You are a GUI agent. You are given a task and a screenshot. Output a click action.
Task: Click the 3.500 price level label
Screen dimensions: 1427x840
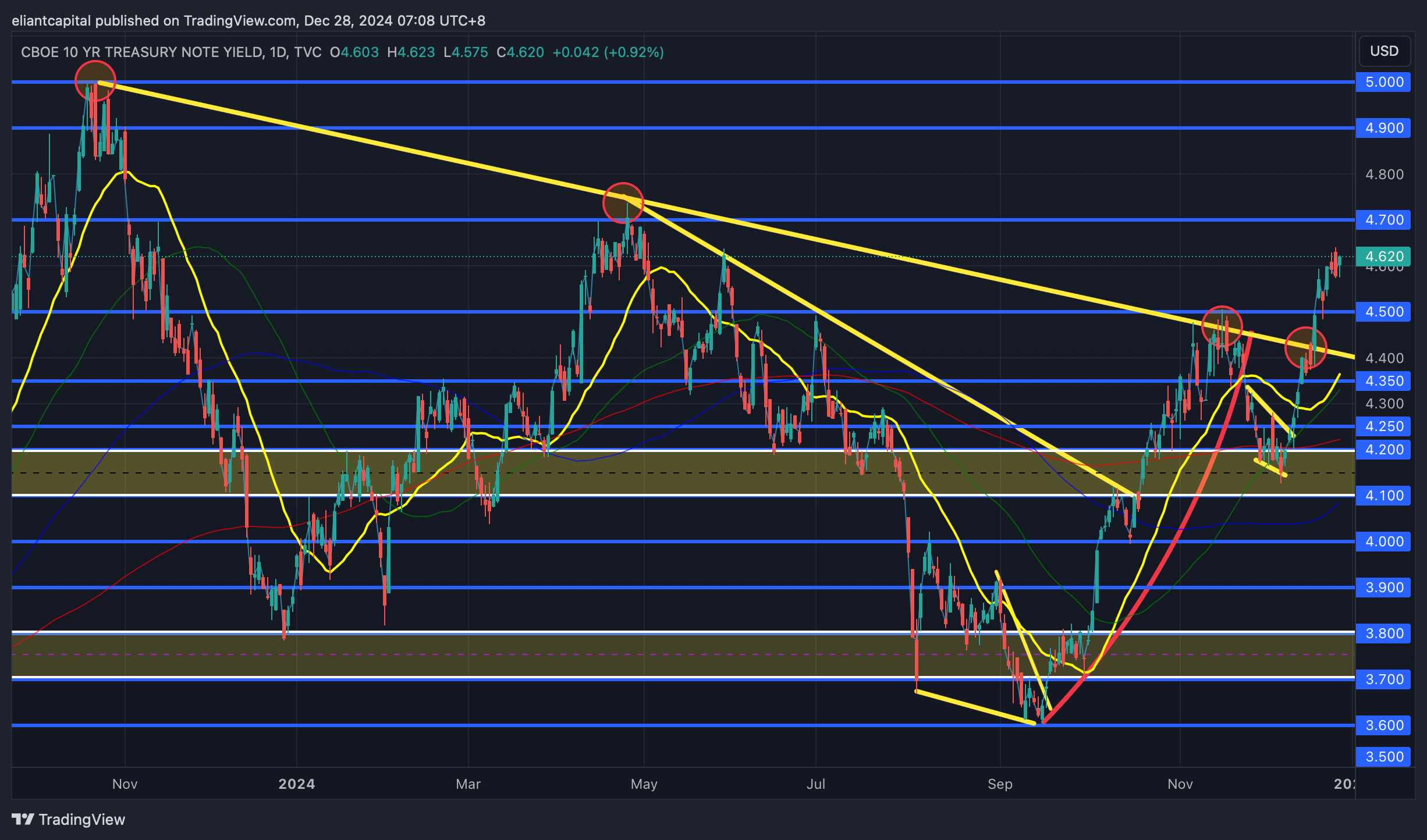(1383, 757)
